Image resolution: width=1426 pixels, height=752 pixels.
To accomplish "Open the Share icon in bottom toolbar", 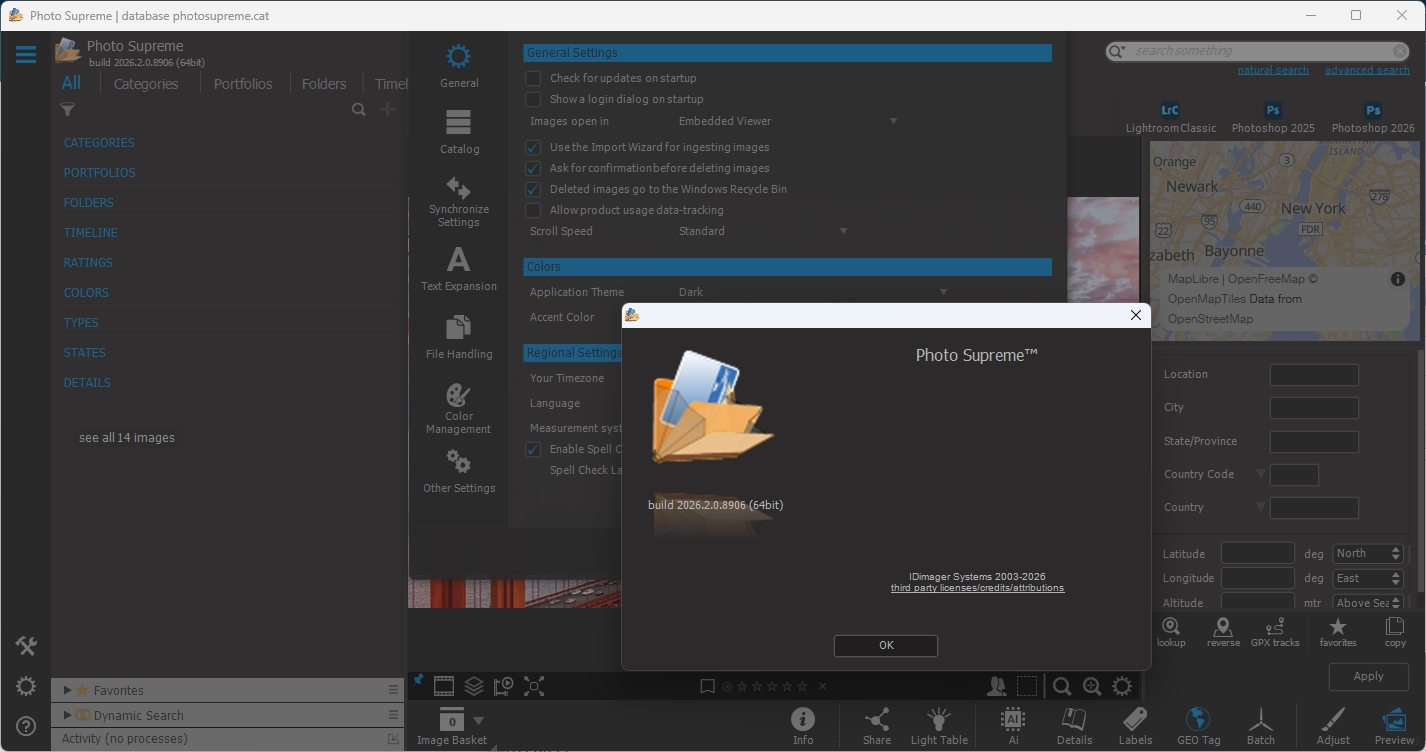I will (876, 720).
